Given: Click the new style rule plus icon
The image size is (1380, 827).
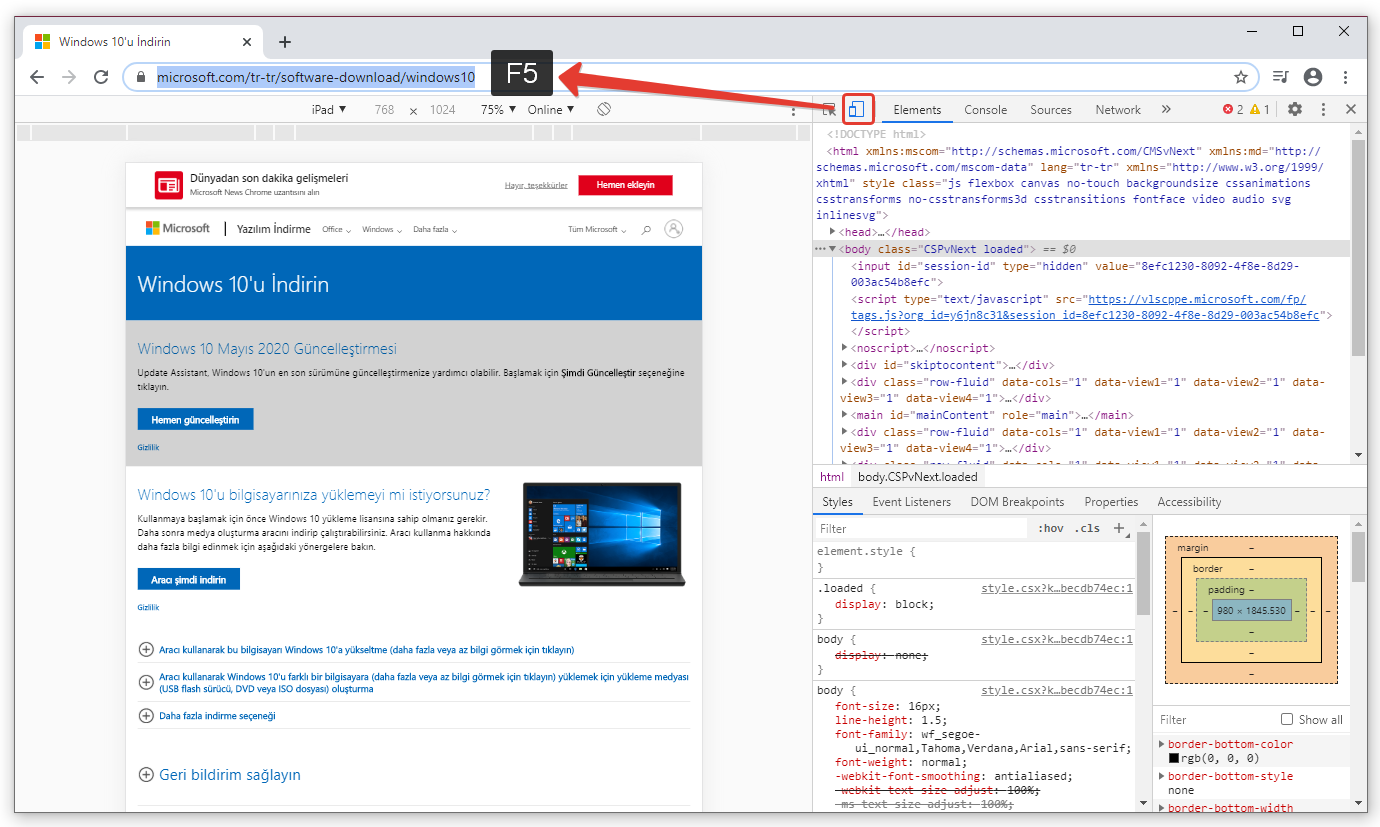Looking at the screenshot, I should point(1119,528).
